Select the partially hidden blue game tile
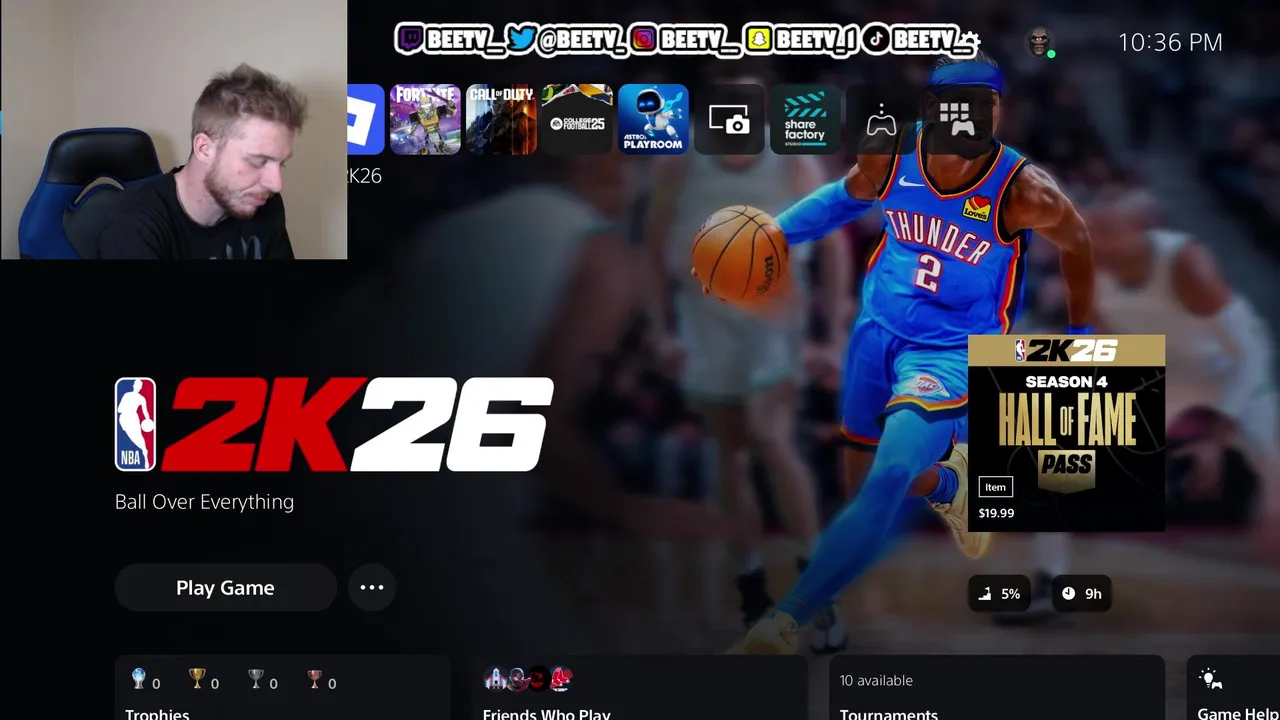Viewport: 1280px width, 720px height. (x=366, y=119)
